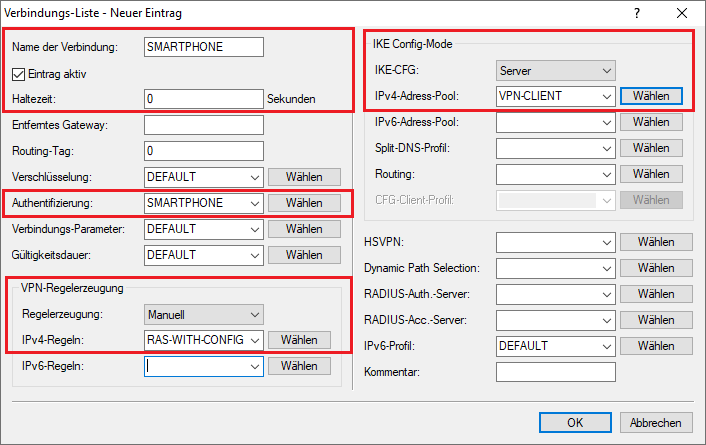Open the Dynamic Path Selection dropdown
The width and height of the screenshot is (706, 445).
[x=555, y=269]
